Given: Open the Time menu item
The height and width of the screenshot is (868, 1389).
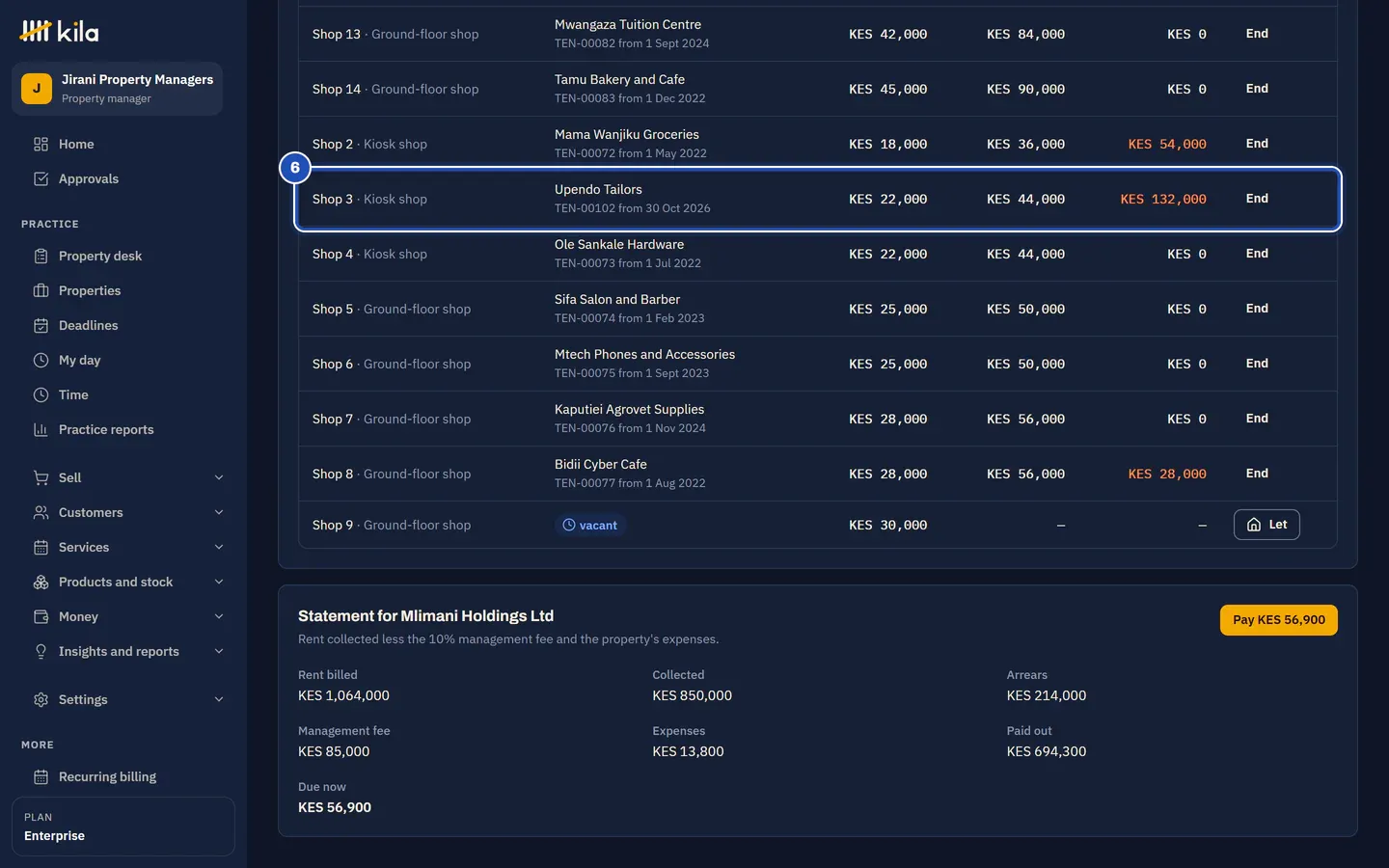Looking at the screenshot, I should 73,394.
